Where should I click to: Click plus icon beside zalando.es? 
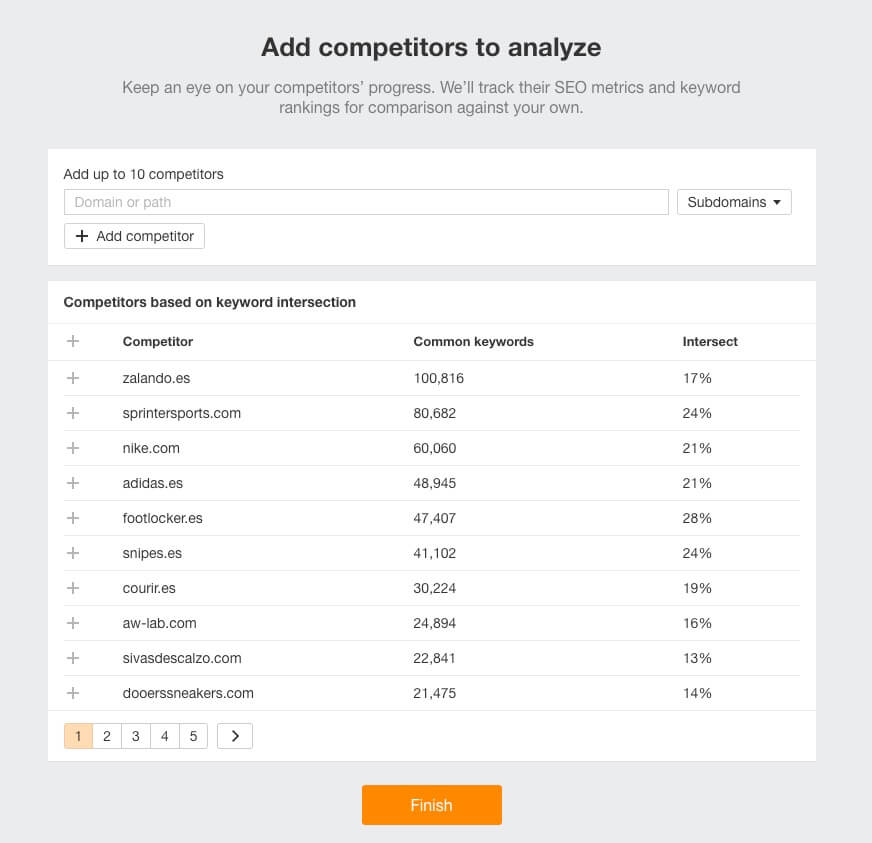pyautogui.click(x=72, y=378)
